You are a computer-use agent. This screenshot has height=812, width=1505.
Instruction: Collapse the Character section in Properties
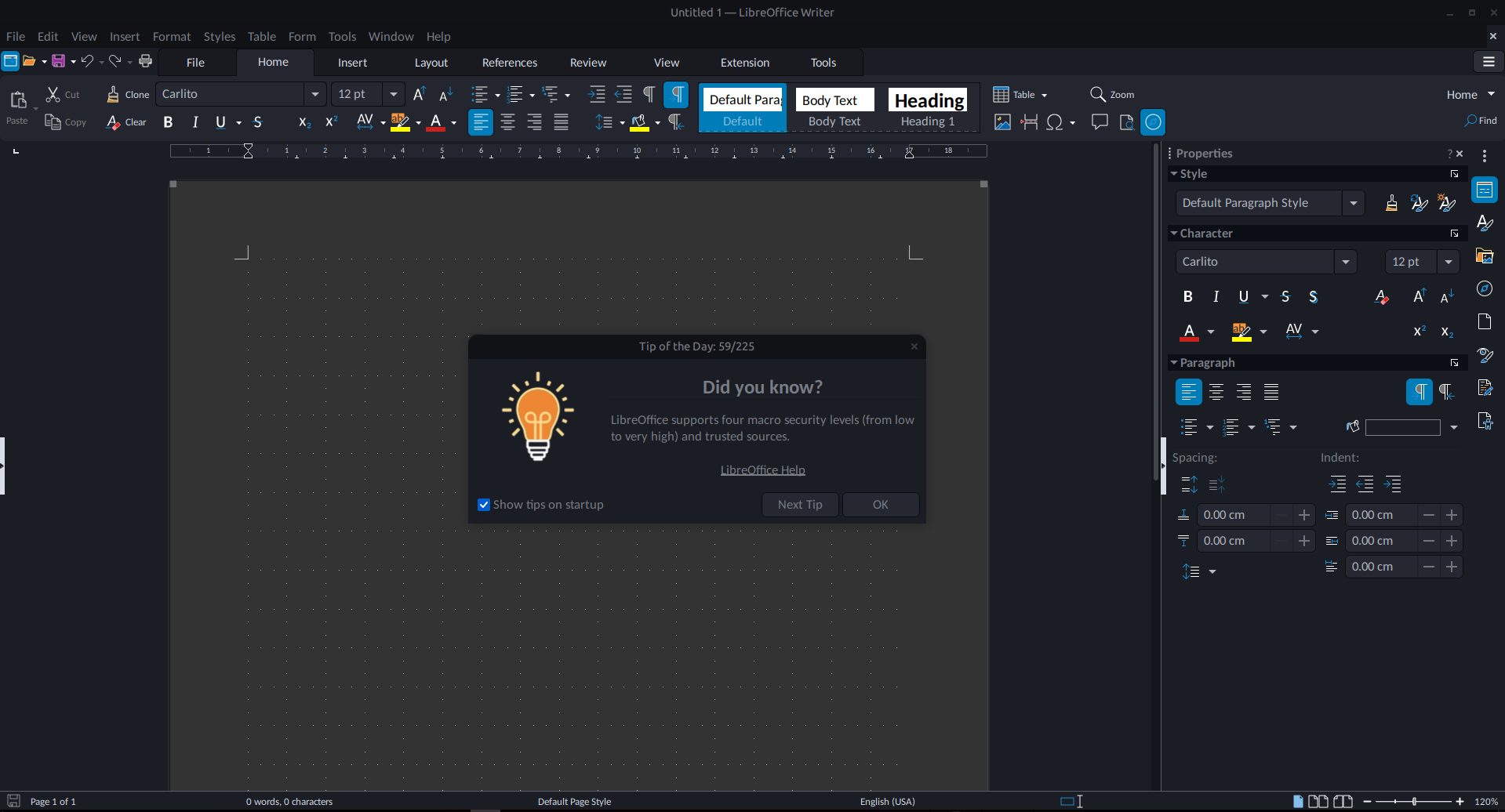point(1174,234)
